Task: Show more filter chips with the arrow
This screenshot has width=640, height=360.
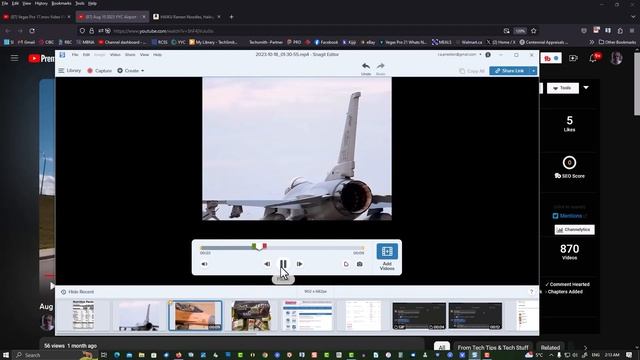Action: coord(585,348)
